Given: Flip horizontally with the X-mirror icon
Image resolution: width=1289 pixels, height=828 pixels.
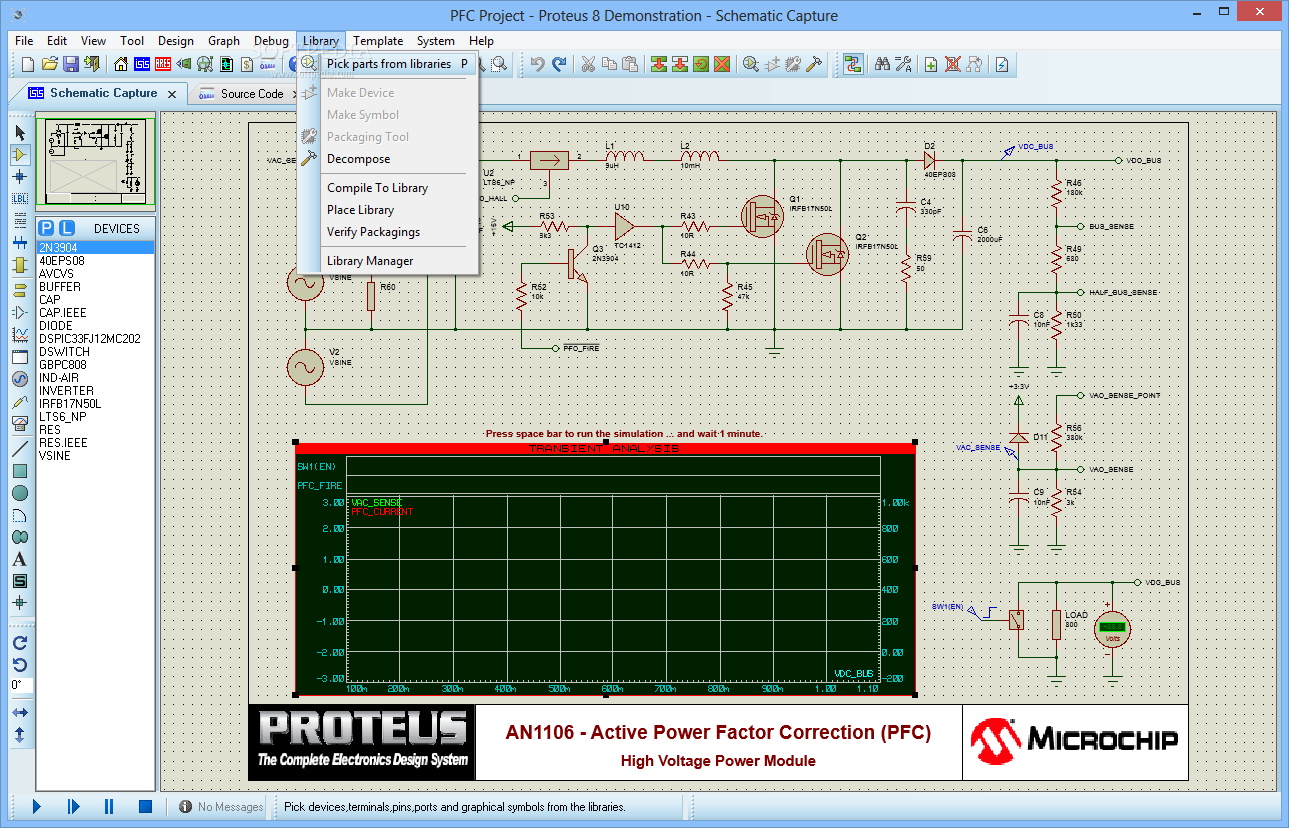Looking at the screenshot, I should click(20, 713).
